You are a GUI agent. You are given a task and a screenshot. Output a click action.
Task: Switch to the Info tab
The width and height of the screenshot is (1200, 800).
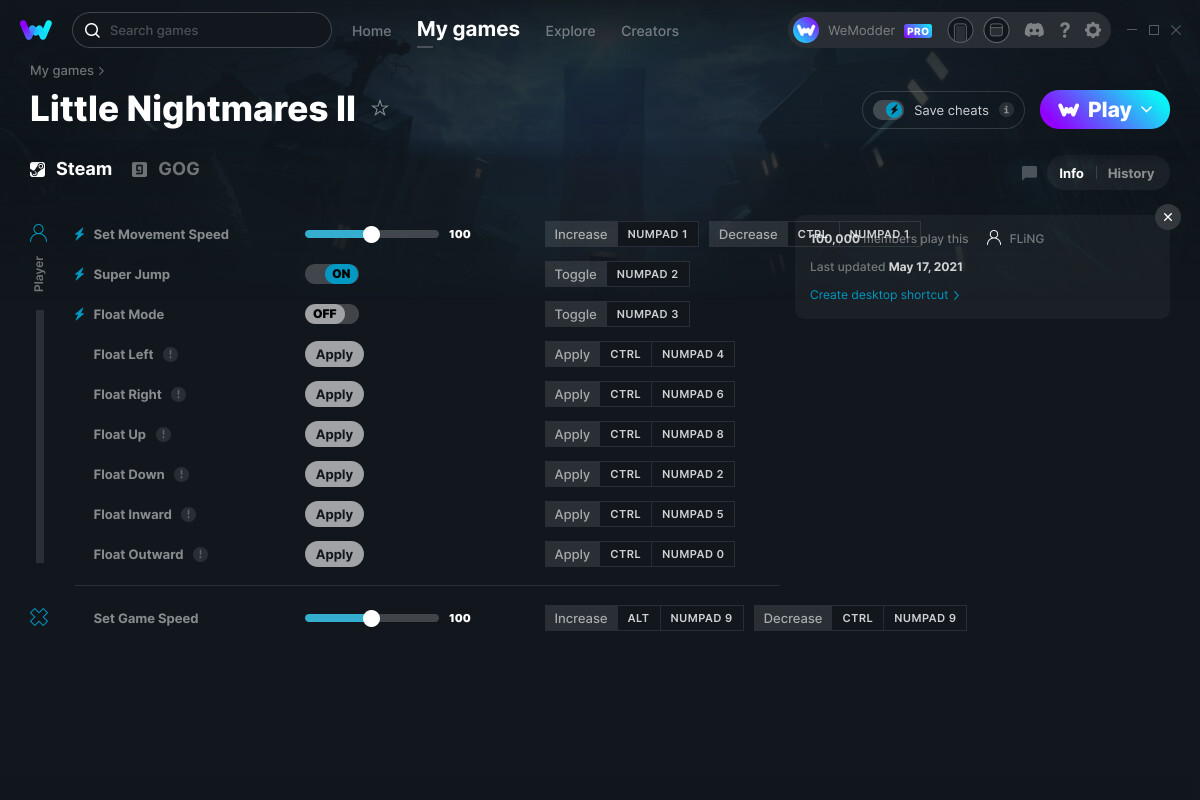[1071, 173]
